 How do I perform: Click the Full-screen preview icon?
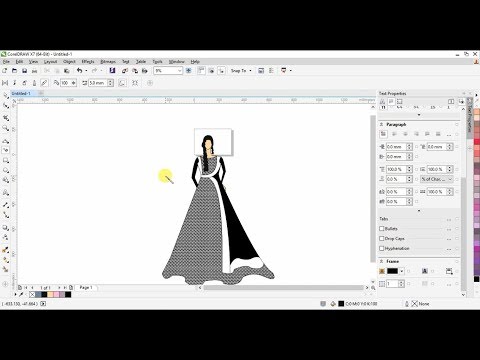(189, 71)
